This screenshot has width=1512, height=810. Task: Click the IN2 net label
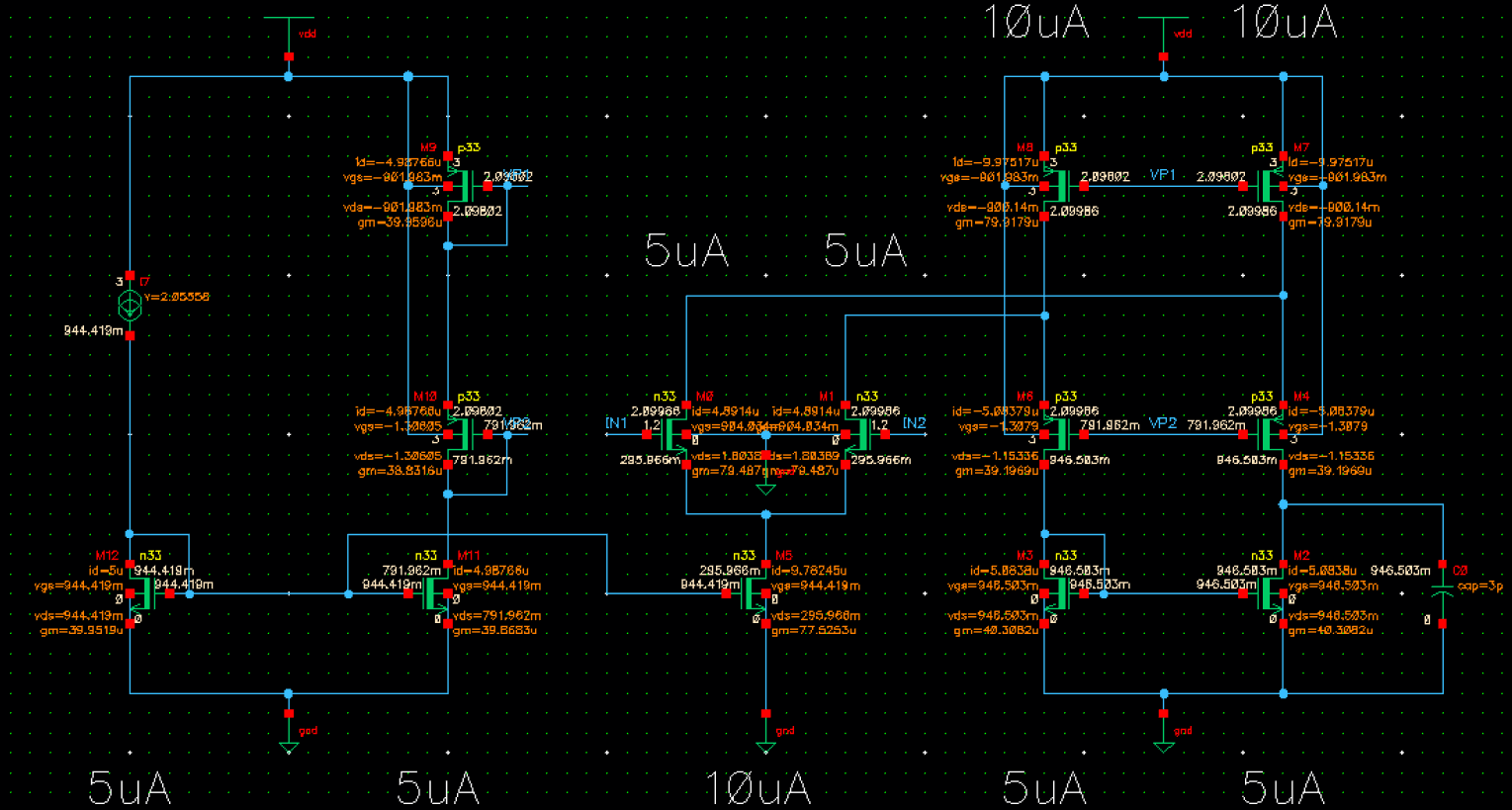915,420
